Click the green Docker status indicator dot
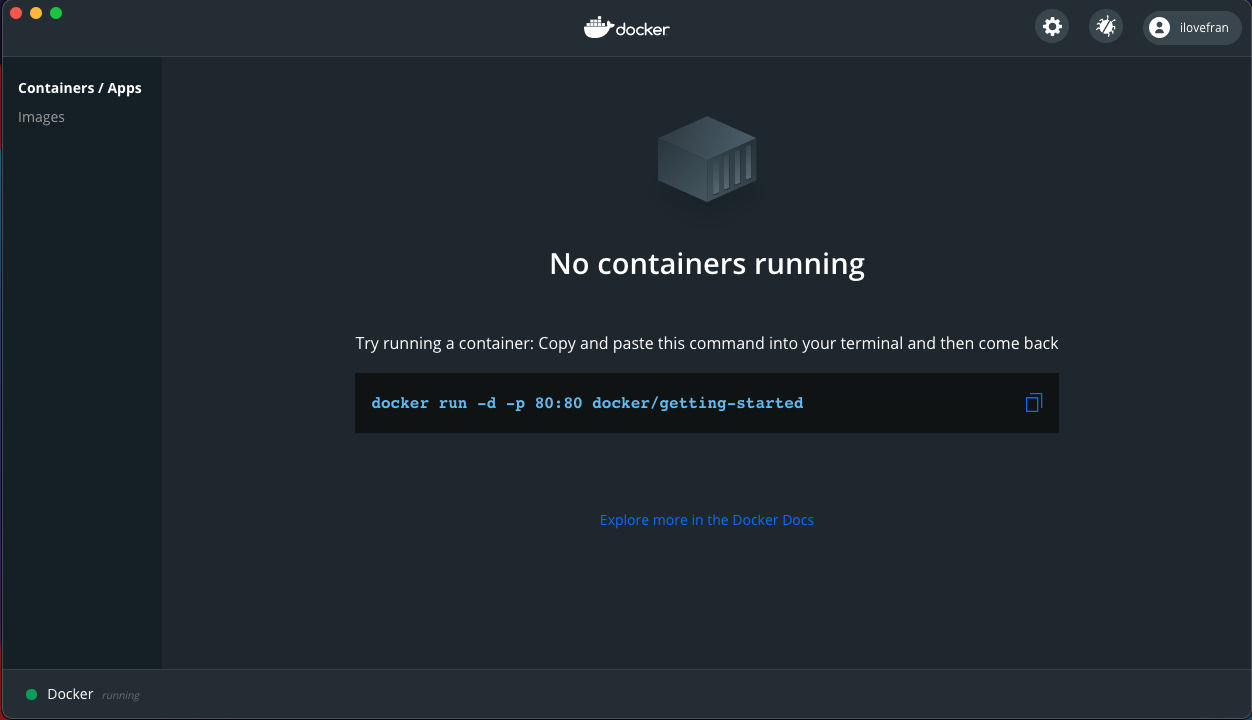This screenshot has height=720, width=1252. tap(32, 694)
